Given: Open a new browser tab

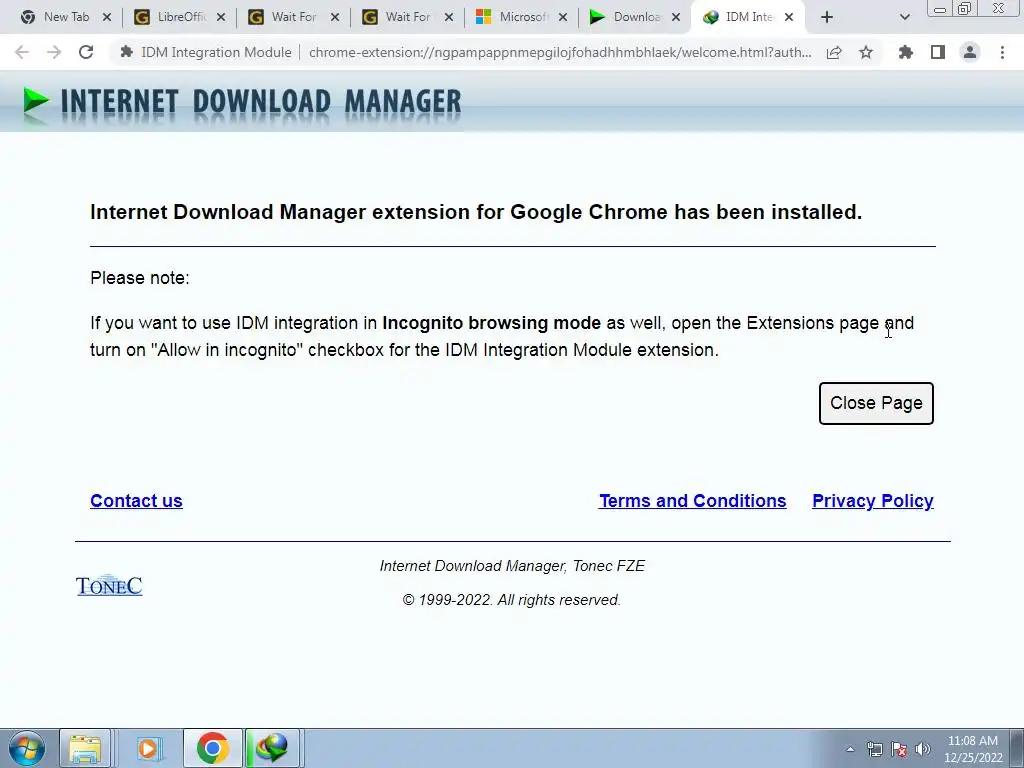Looking at the screenshot, I should click(827, 18).
